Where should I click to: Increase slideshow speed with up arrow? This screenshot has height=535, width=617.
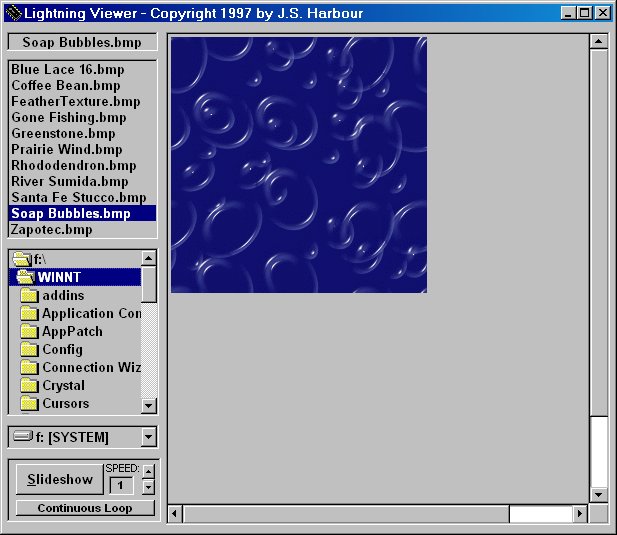pyautogui.click(x=149, y=471)
